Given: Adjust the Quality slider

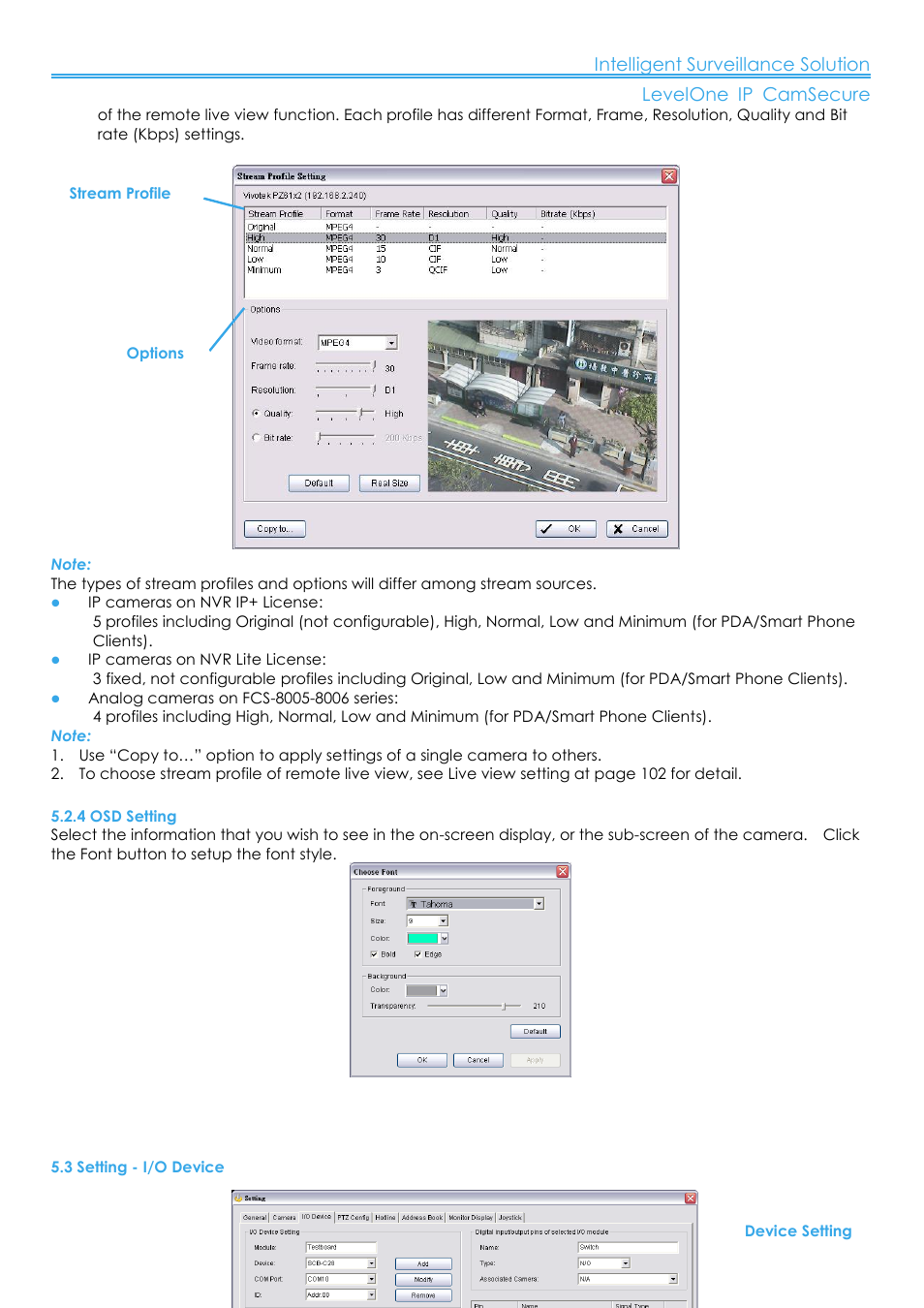Looking at the screenshot, I should pyautogui.click(x=347, y=414).
